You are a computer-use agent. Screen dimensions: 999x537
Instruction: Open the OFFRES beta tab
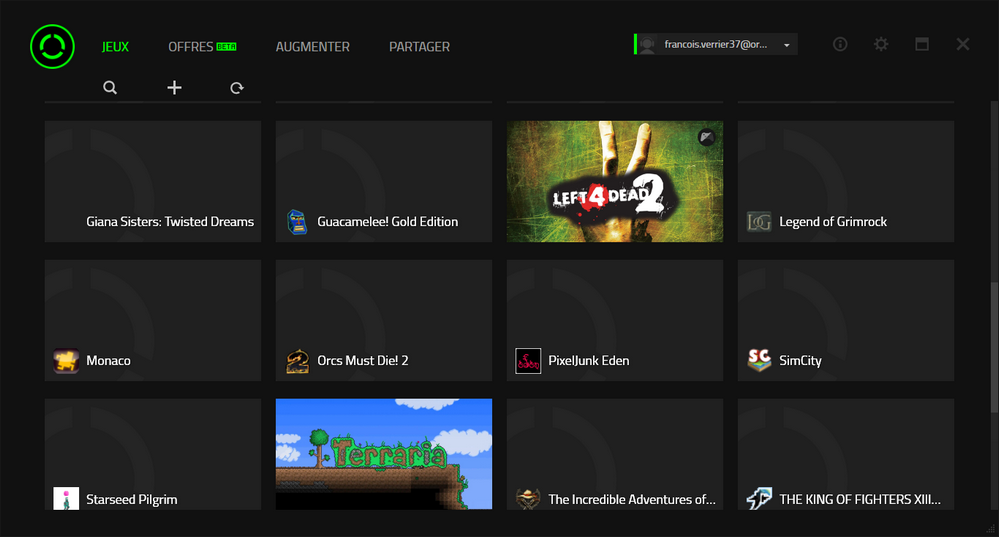coord(202,47)
